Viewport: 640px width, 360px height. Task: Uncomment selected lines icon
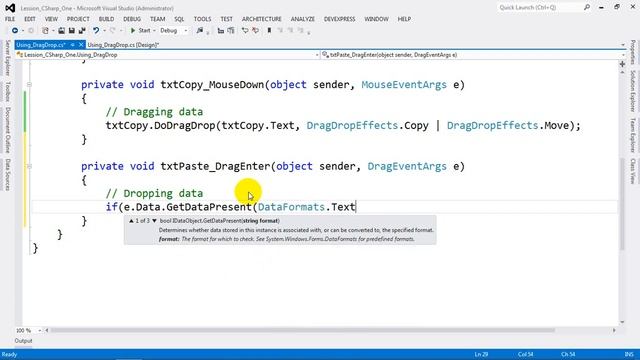tap(256, 31)
